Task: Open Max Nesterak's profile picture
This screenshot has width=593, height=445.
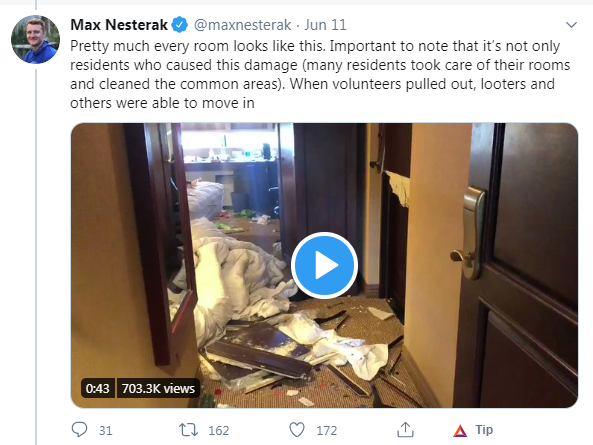Action: (36, 39)
